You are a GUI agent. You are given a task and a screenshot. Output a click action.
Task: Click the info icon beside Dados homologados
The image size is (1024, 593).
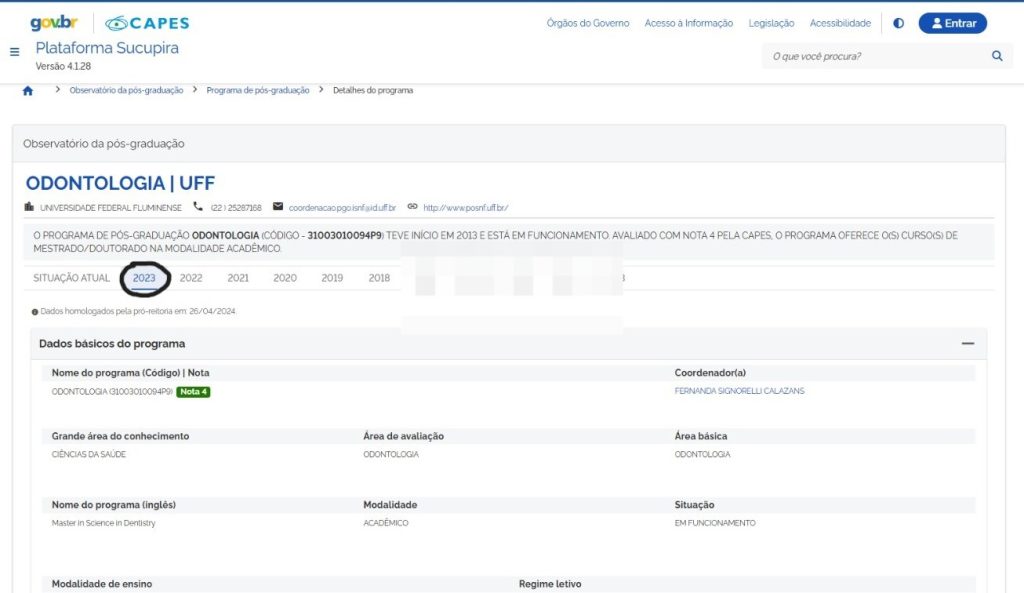click(35, 312)
